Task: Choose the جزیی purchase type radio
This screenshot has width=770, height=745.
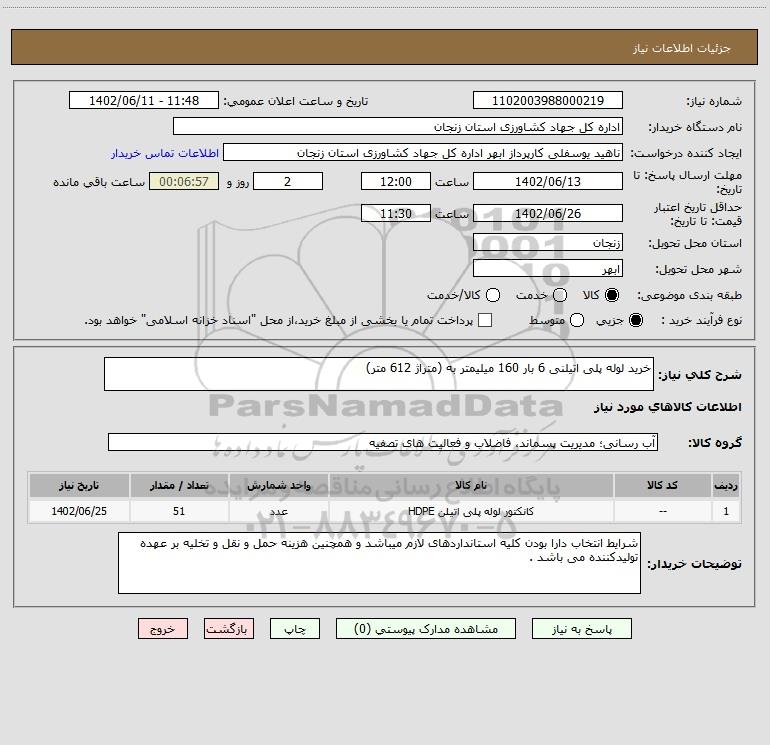Action: point(635,320)
